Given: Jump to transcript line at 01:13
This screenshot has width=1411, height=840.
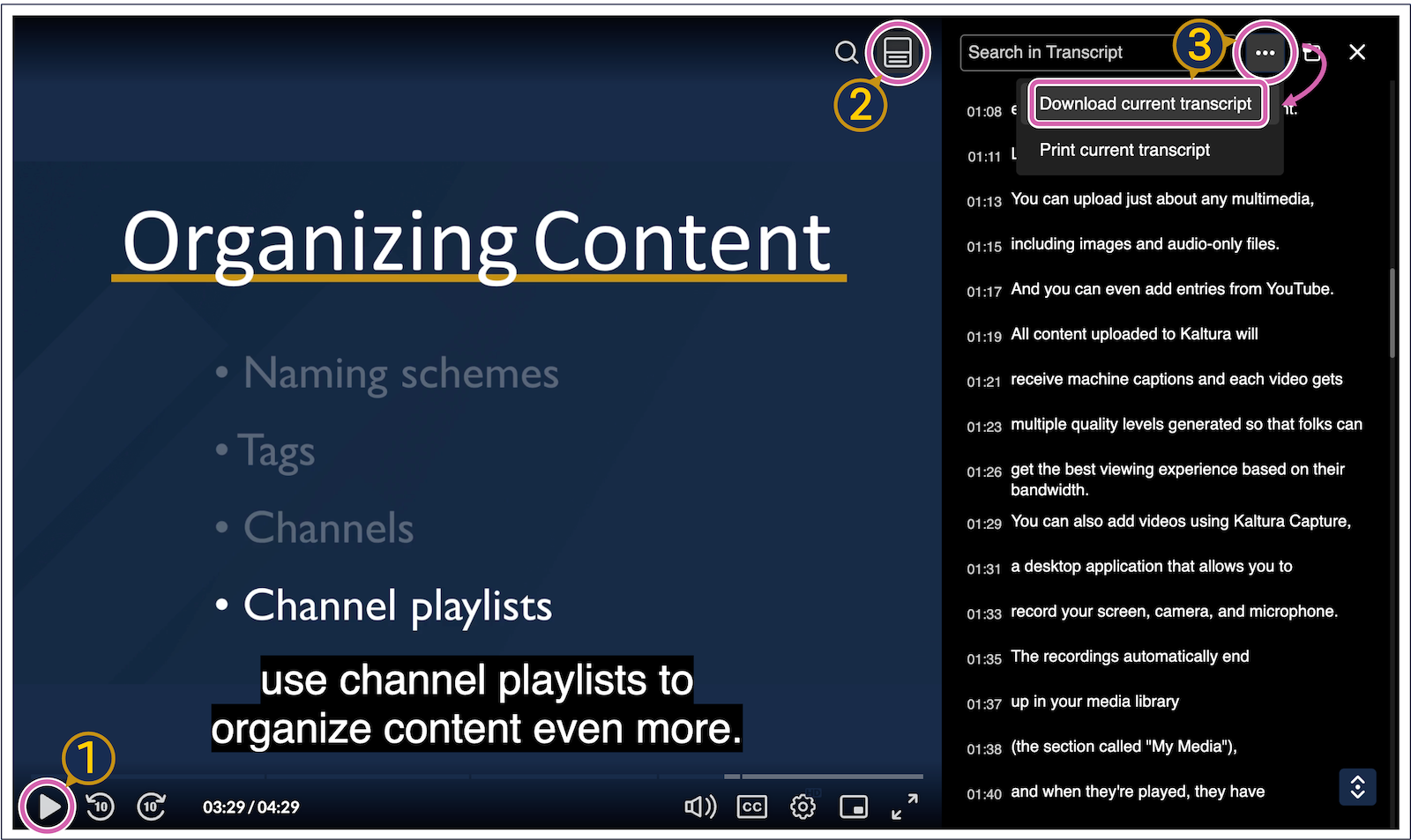Looking at the screenshot, I should point(1164,200).
